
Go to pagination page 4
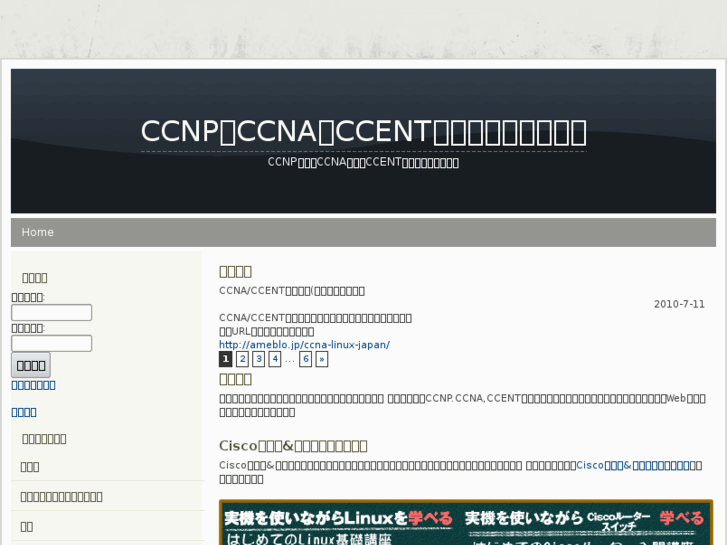[x=275, y=359]
